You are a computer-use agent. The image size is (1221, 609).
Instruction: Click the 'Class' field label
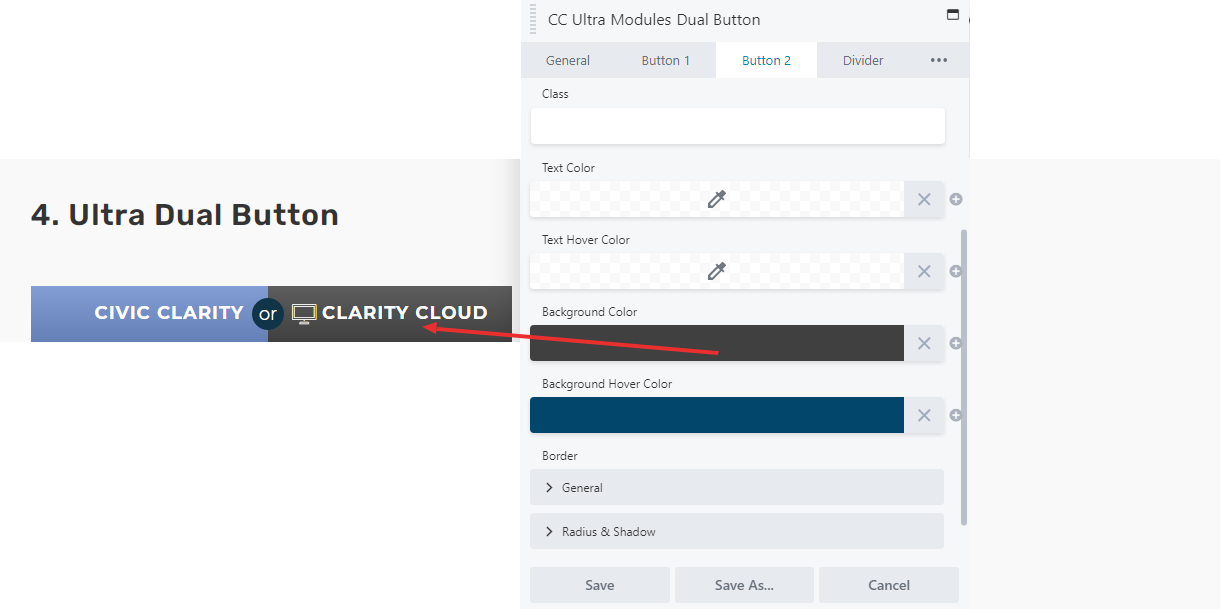(x=555, y=94)
